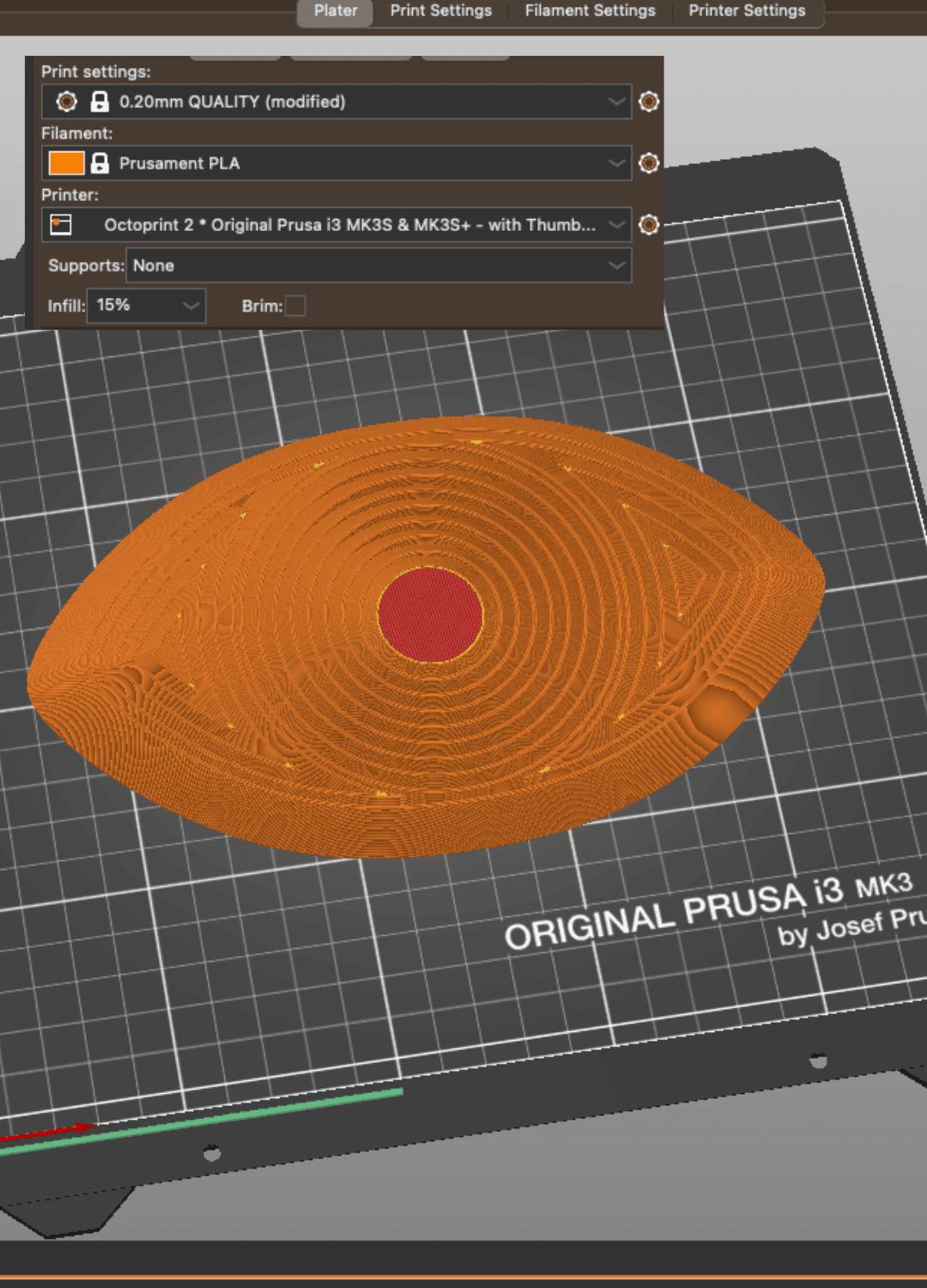Open the Infill 15% dropdown
927x1288 pixels.
(x=148, y=306)
